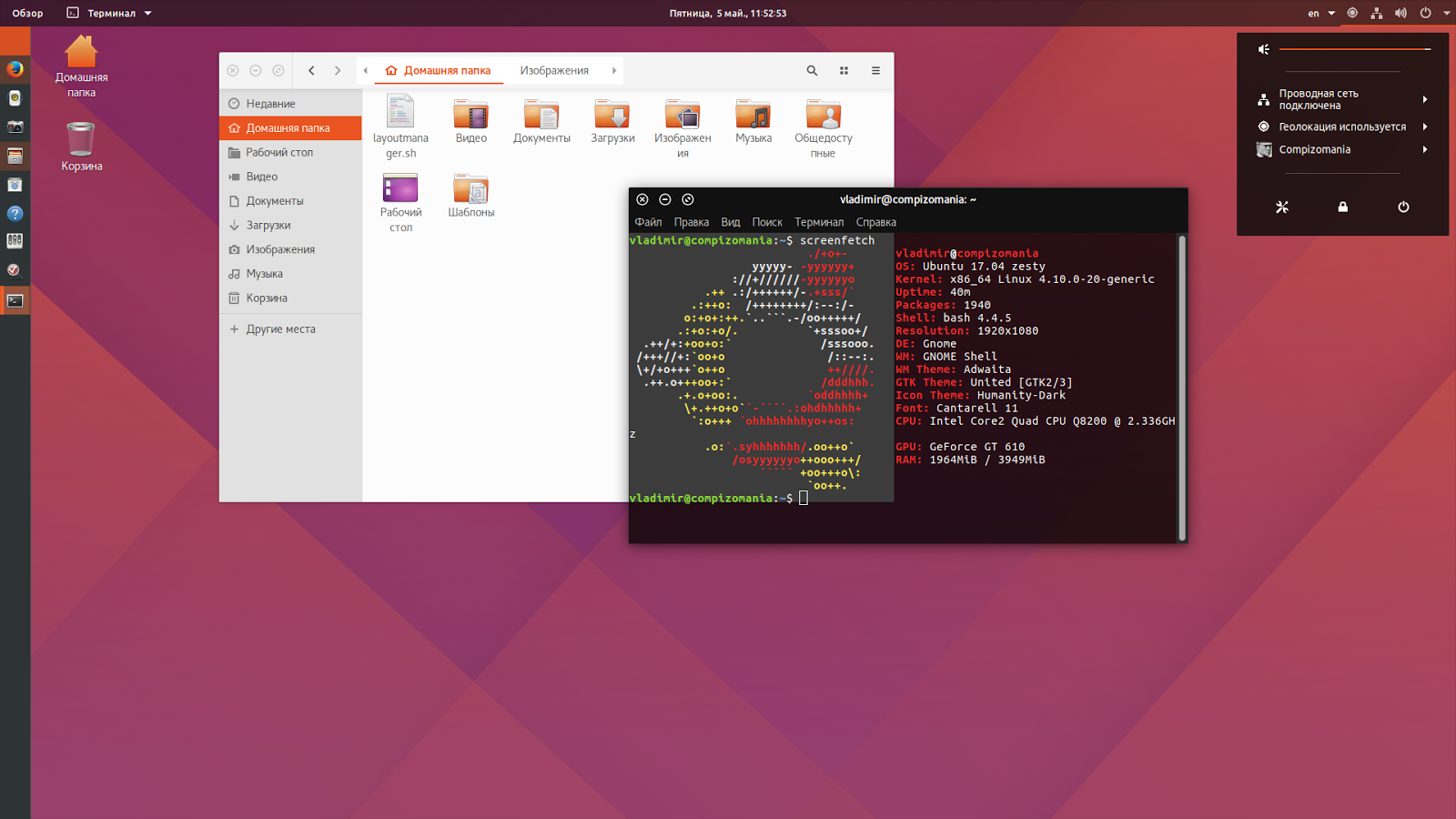Open the Правка menu in the terminal

click(x=691, y=221)
